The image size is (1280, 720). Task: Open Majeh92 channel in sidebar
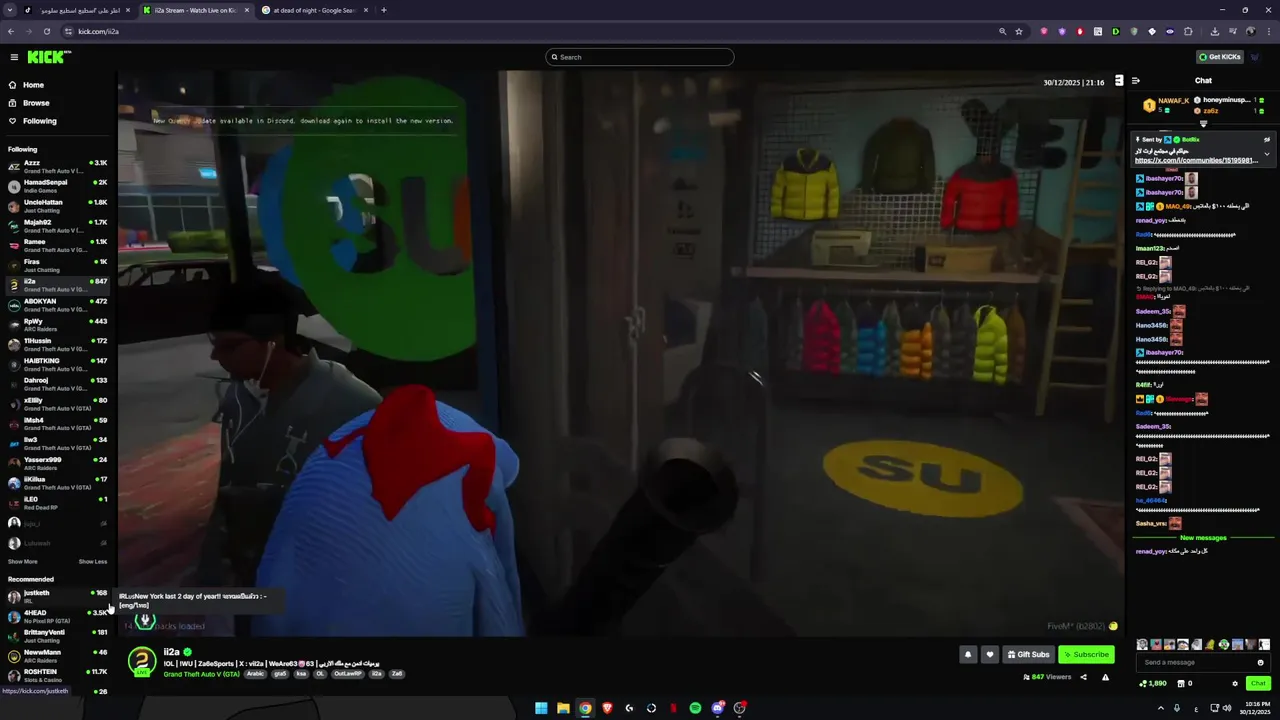click(58, 225)
